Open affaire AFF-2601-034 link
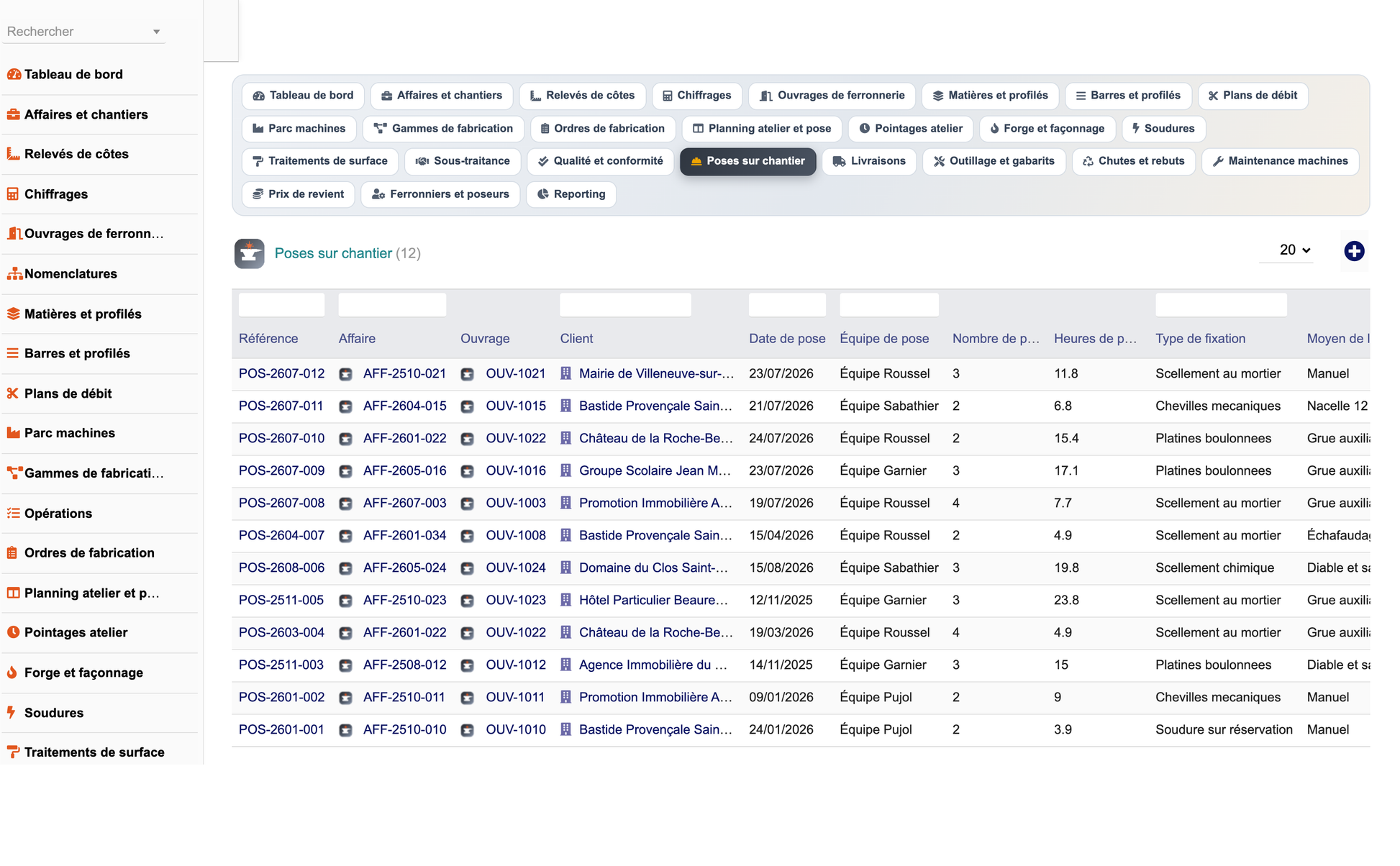The height and width of the screenshot is (866, 1400). (x=404, y=536)
